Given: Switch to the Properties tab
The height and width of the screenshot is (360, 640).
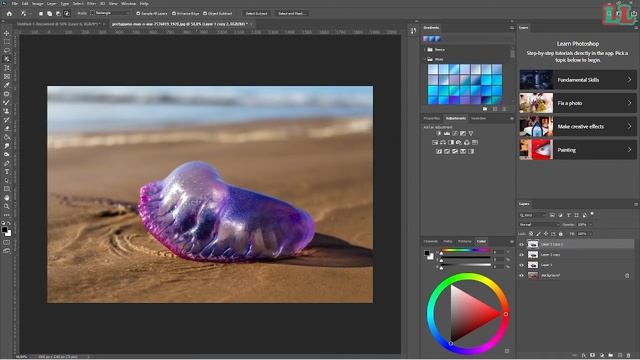Looking at the screenshot, I should pos(431,118).
